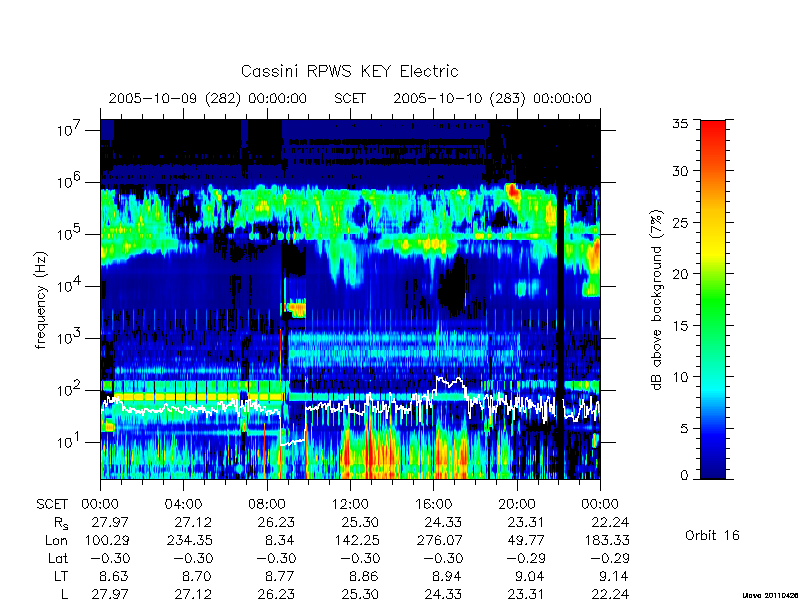Viewport: 800px width, 600px height.
Task: Click the 'SCET' label between the dates
Action: coord(350,98)
